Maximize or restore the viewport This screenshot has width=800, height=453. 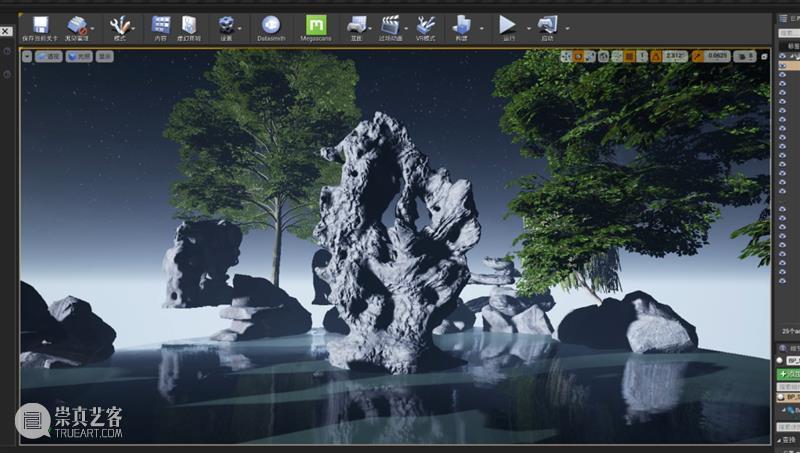click(x=764, y=57)
